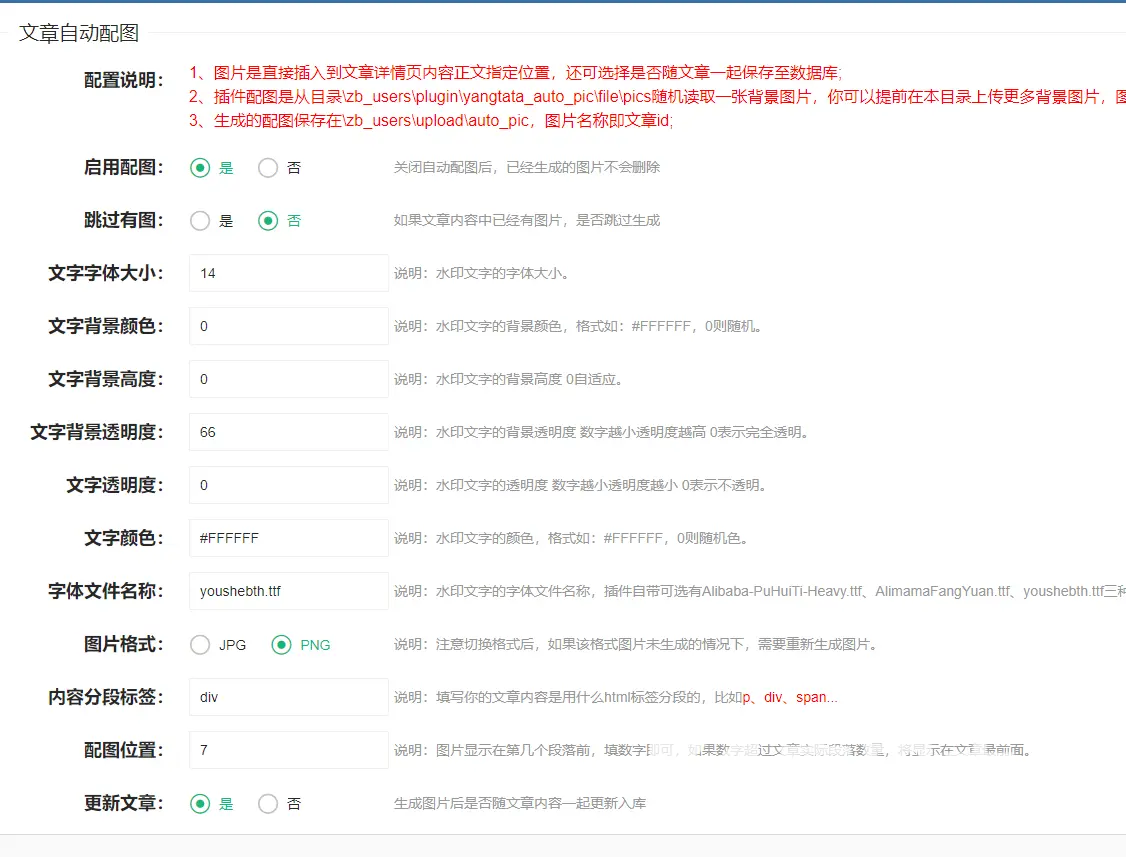The width and height of the screenshot is (1126, 857).
Task: Click config note line 1 about 图片是直接插入
Action: tap(516, 73)
